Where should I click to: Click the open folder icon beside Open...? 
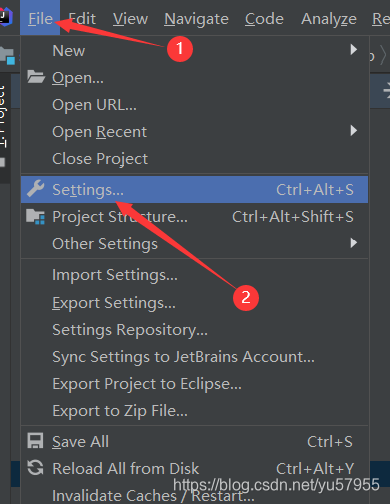point(36,77)
